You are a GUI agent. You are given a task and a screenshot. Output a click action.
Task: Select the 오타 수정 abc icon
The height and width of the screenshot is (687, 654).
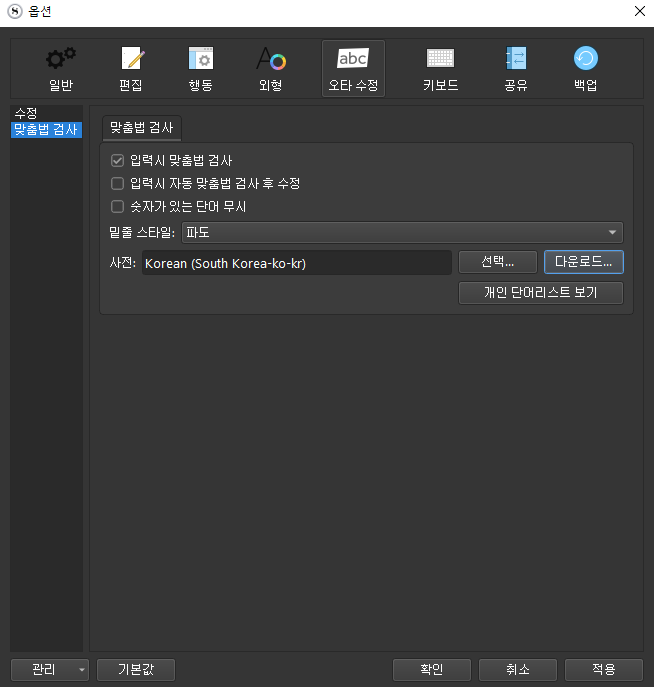354,68
